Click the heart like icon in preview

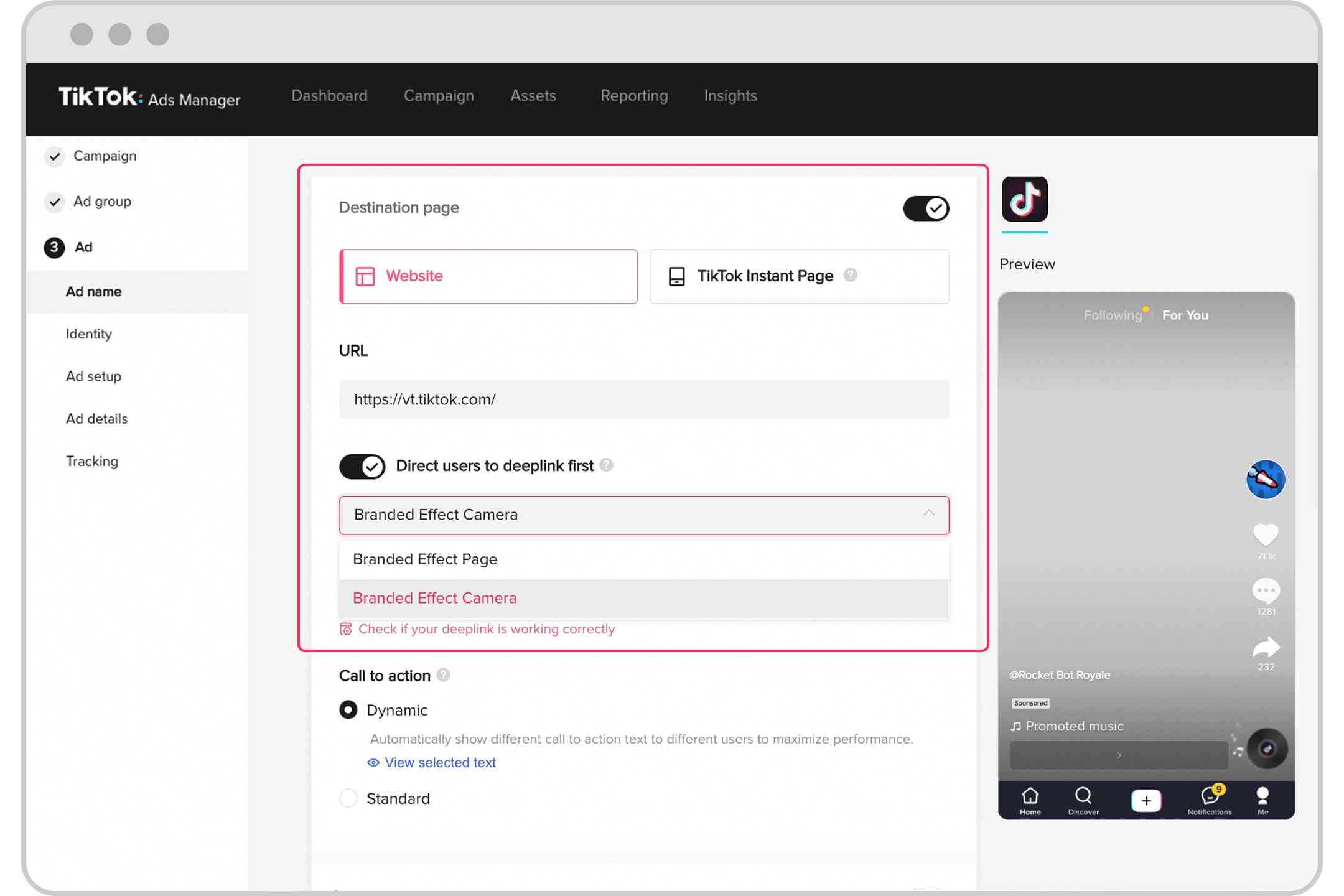(x=1266, y=534)
